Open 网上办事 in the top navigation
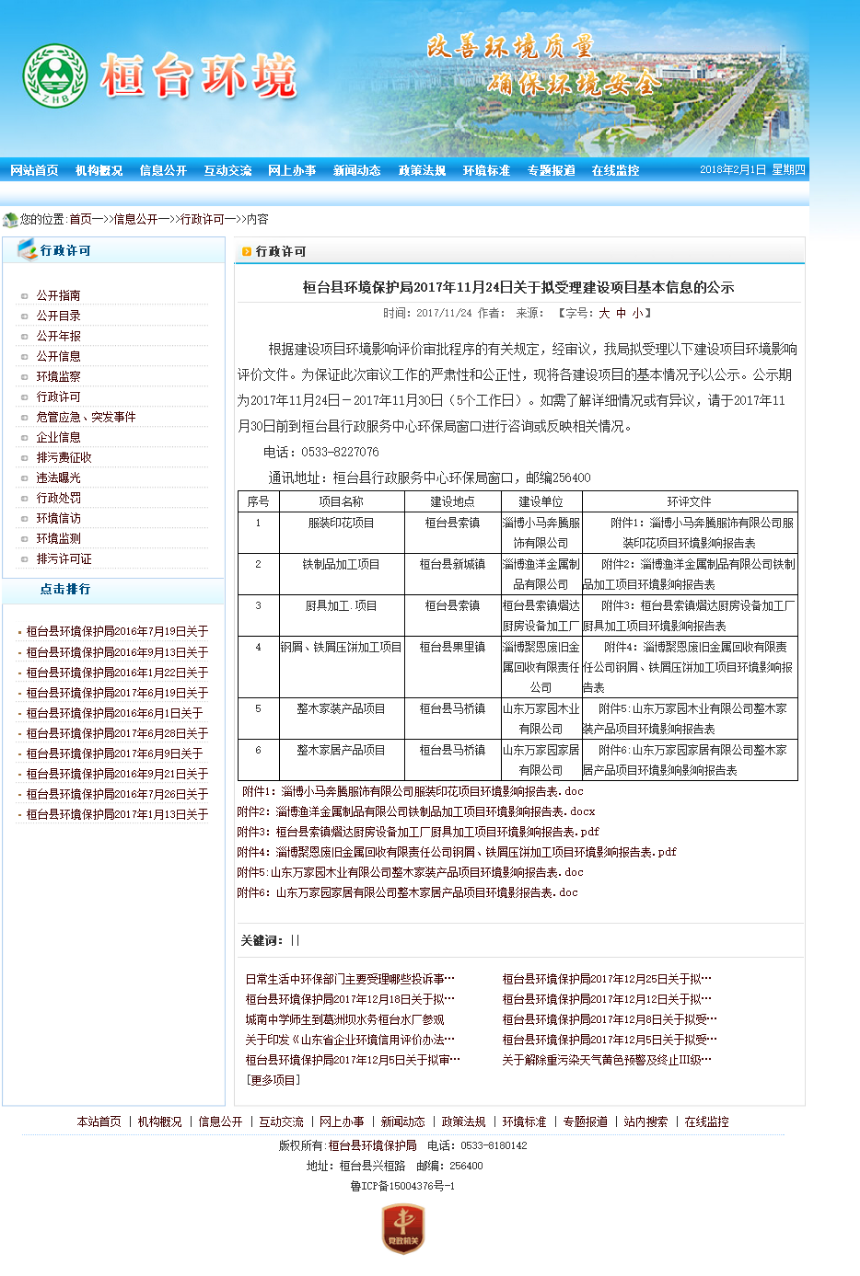Image resolution: width=860 pixels, height=1276 pixels. pyautogui.click(x=292, y=171)
